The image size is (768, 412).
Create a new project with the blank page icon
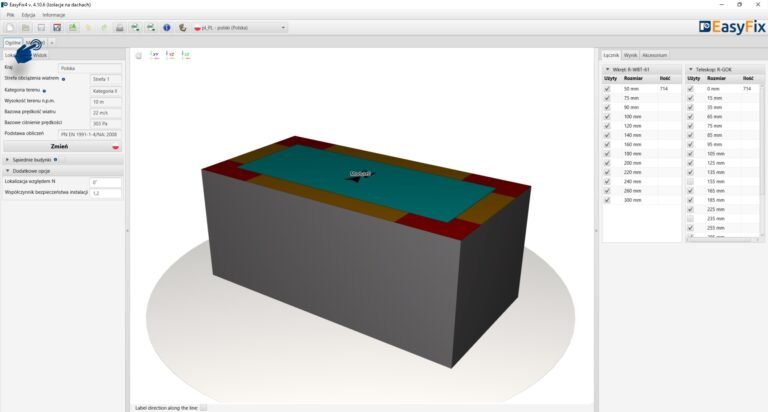10,28
